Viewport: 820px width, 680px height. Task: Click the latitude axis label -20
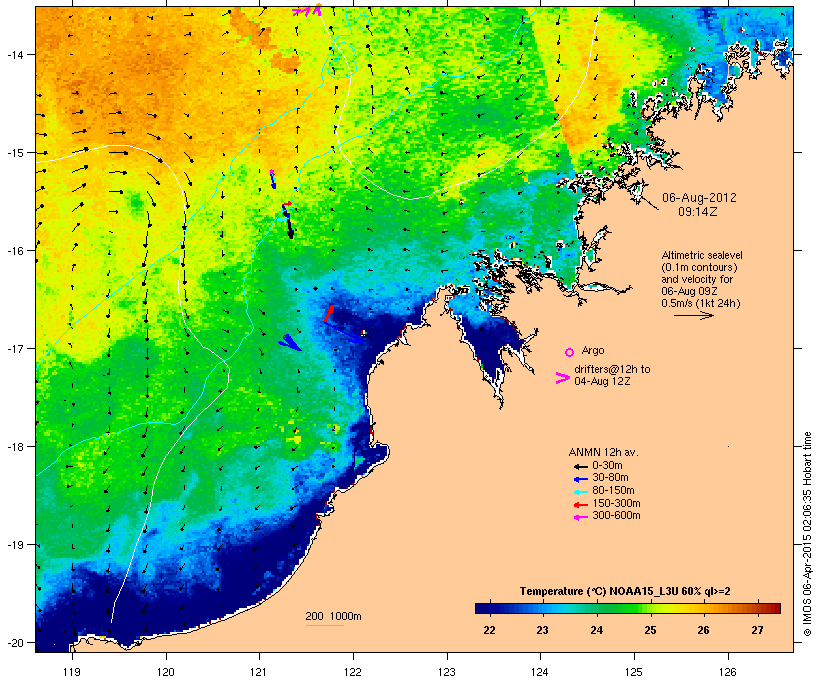coord(14,643)
